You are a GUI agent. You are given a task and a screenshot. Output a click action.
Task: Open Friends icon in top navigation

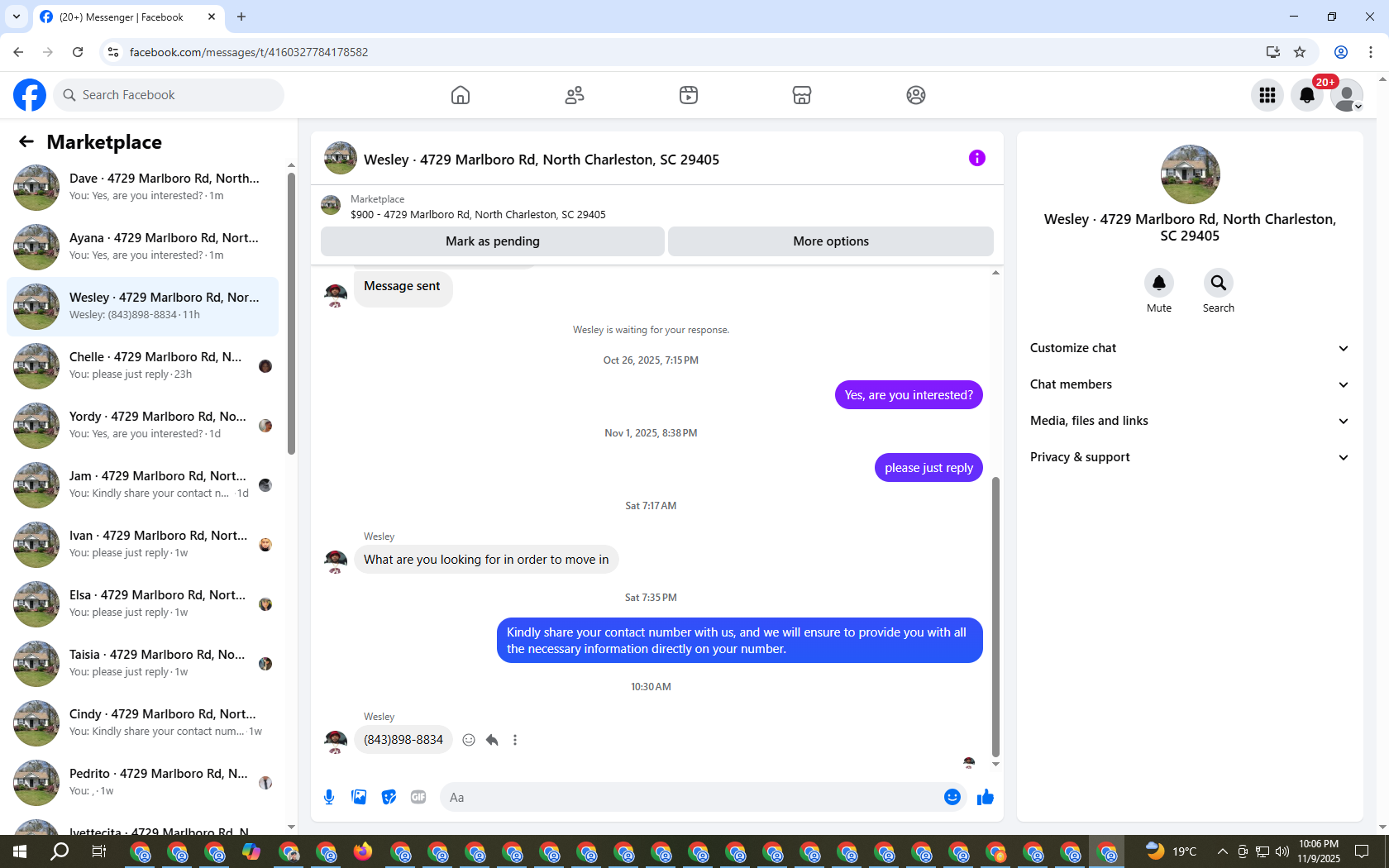pos(575,95)
